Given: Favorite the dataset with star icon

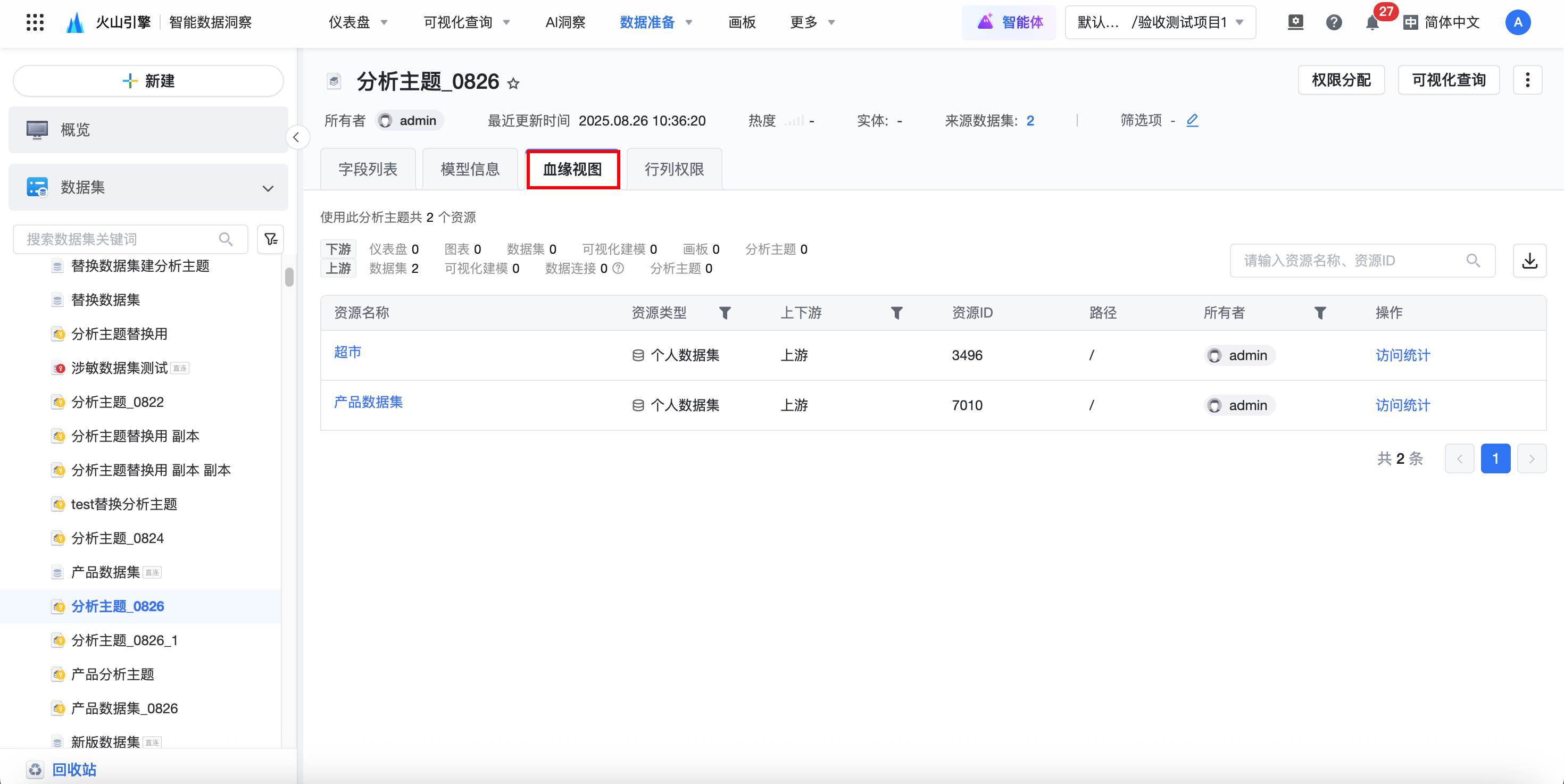Looking at the screenshot, I should tap(514, 83).
